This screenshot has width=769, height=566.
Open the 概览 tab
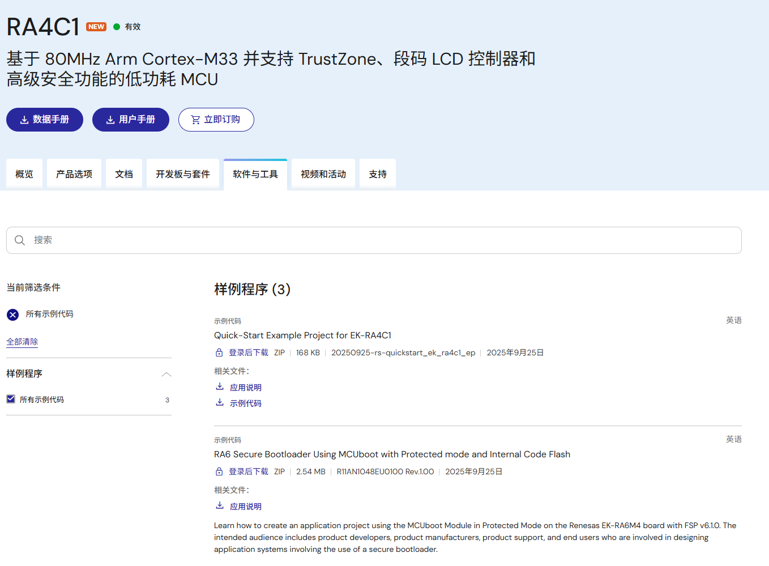point(25,174)
